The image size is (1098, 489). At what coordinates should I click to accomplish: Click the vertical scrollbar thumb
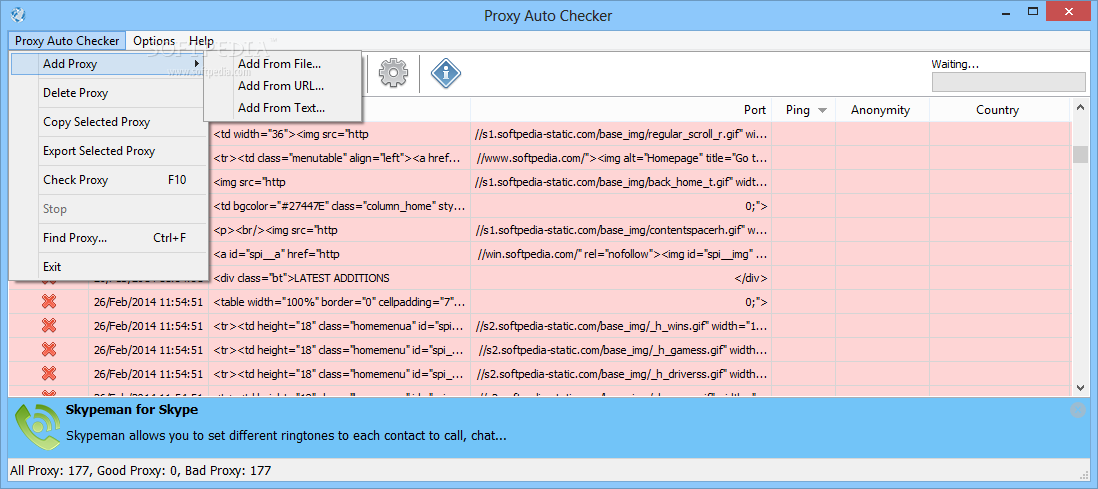click(1080, 153)
